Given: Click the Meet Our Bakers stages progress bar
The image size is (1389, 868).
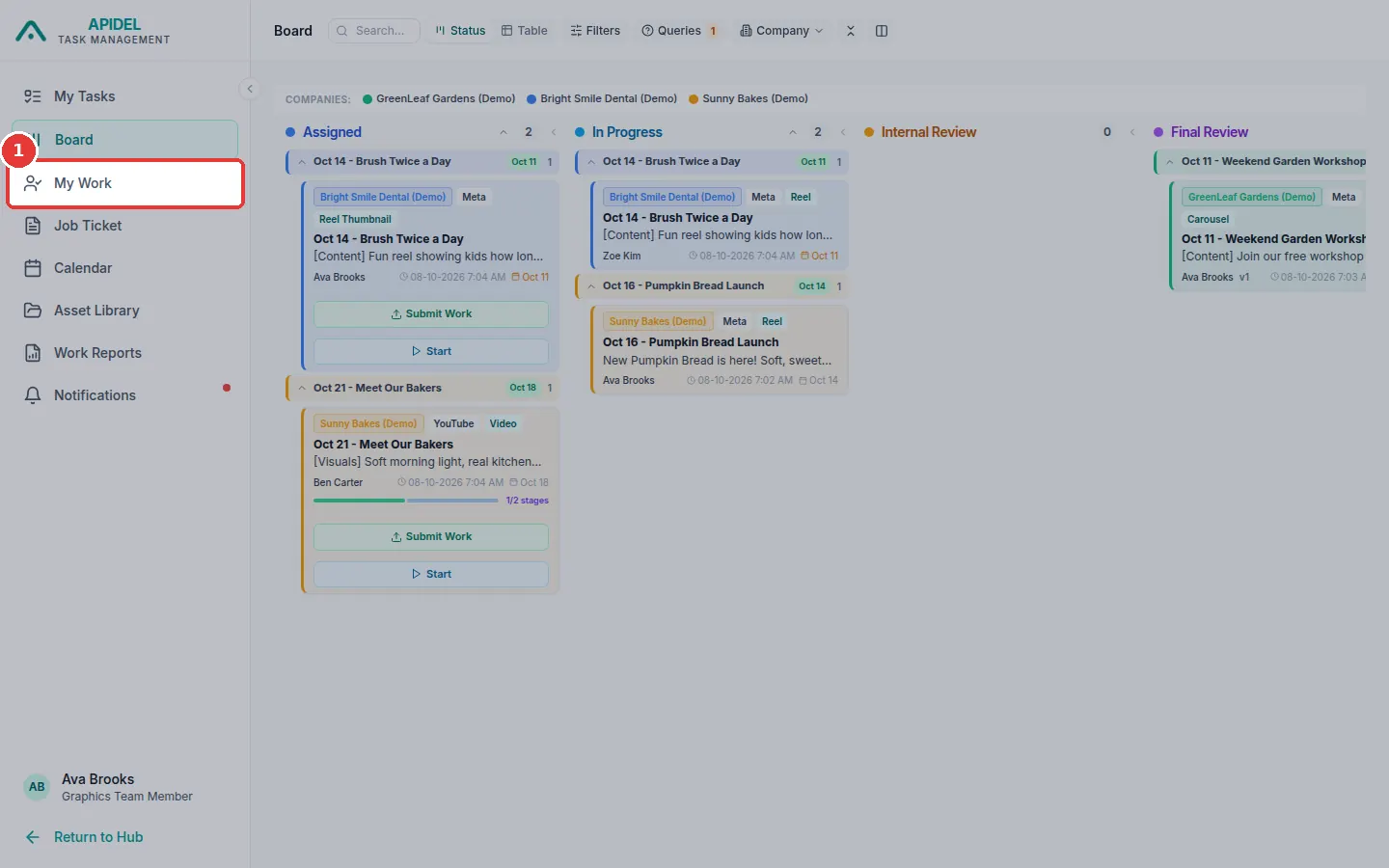Looking at the screenshot, I should [406, 501].
